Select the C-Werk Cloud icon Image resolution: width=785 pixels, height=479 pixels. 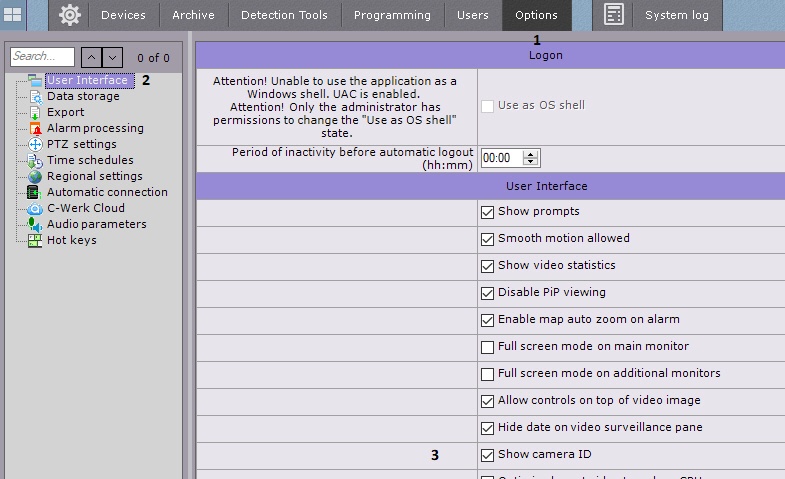click(x=35, y=208)
